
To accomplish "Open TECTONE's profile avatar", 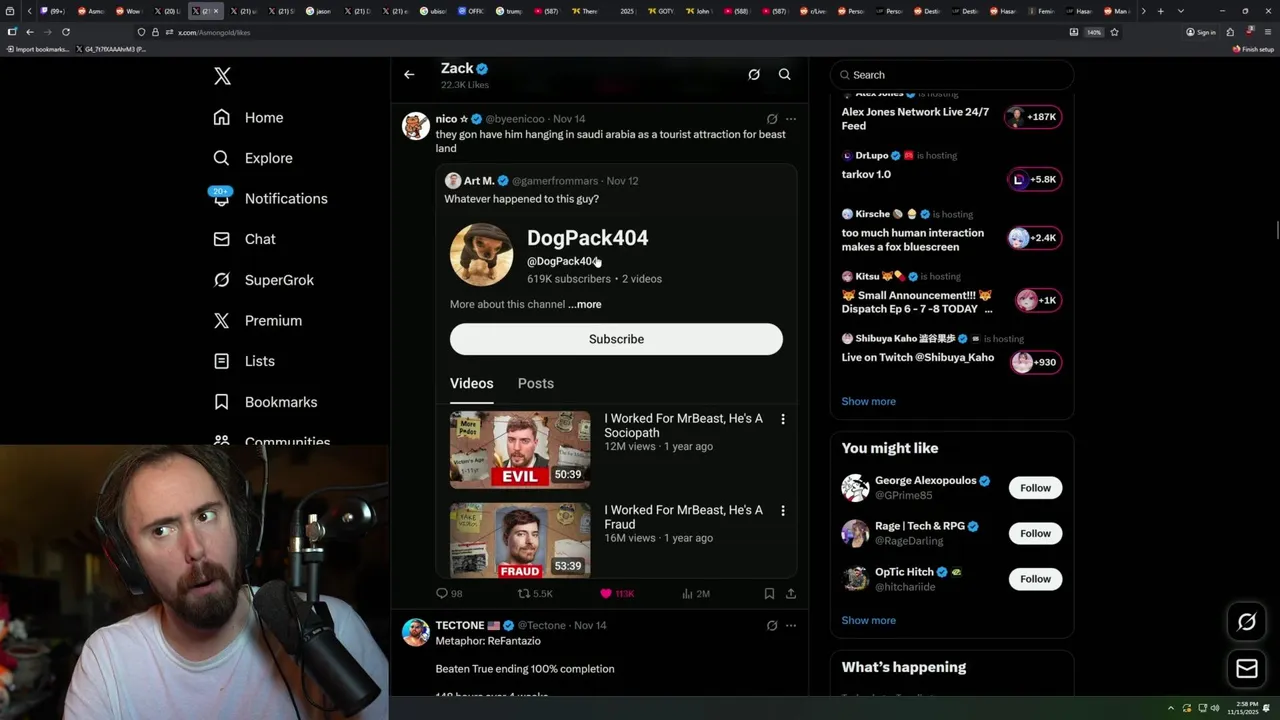I will tap(415, 632).
